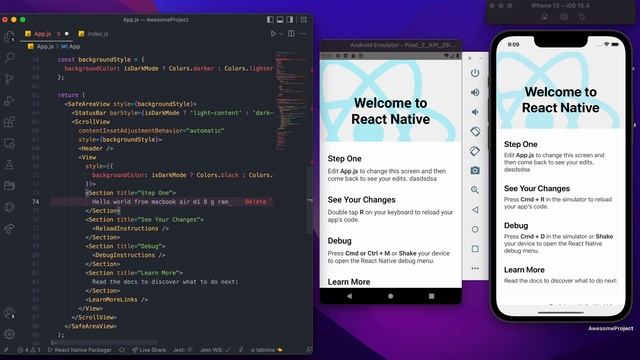The width and height of the screenshot is (640, 360).
Task: Click the iOS Simulator Home toolbar icon
Action: click(544, 17)
